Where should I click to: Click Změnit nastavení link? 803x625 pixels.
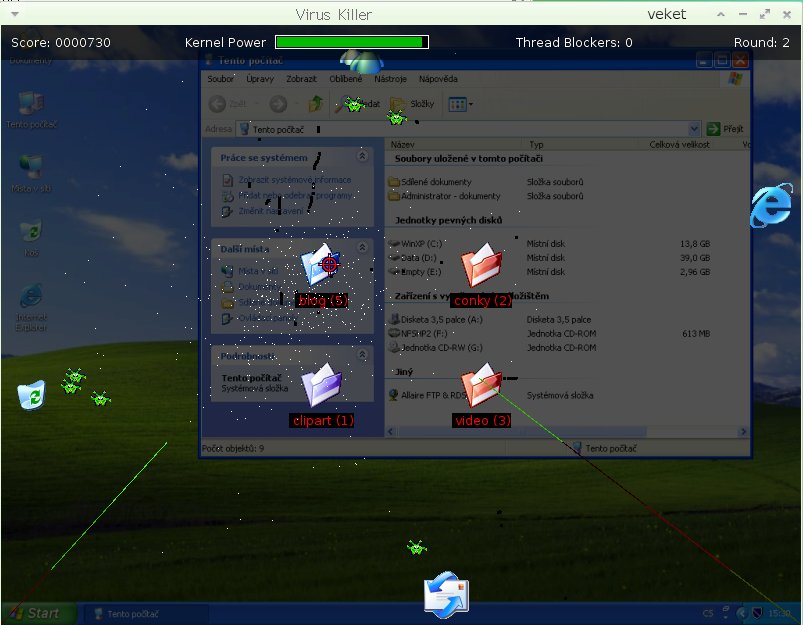point(271,211)
